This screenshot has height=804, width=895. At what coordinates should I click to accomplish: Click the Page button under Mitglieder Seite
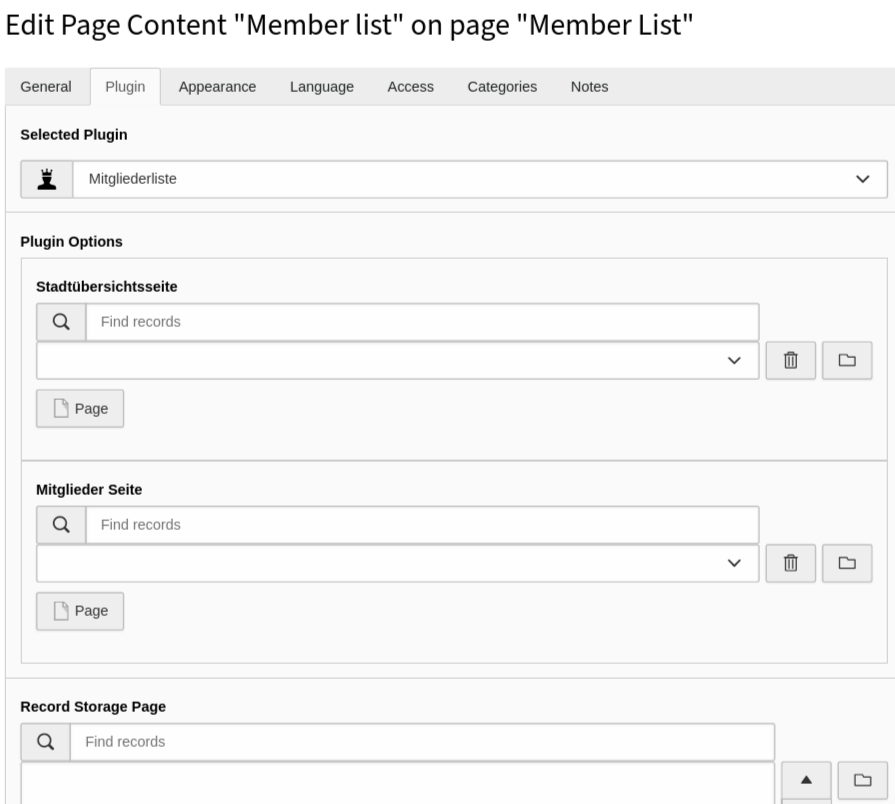point(80,611)
